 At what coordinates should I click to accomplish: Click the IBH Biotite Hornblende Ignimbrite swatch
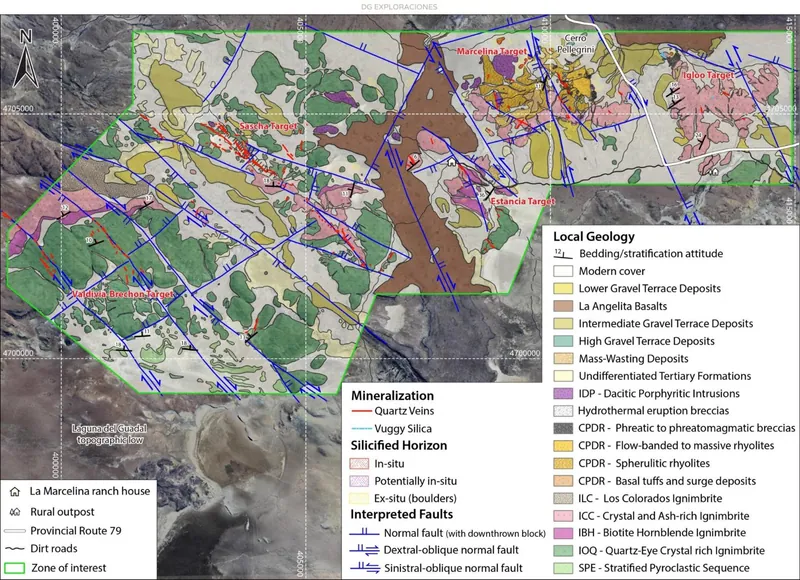point(563,533)
